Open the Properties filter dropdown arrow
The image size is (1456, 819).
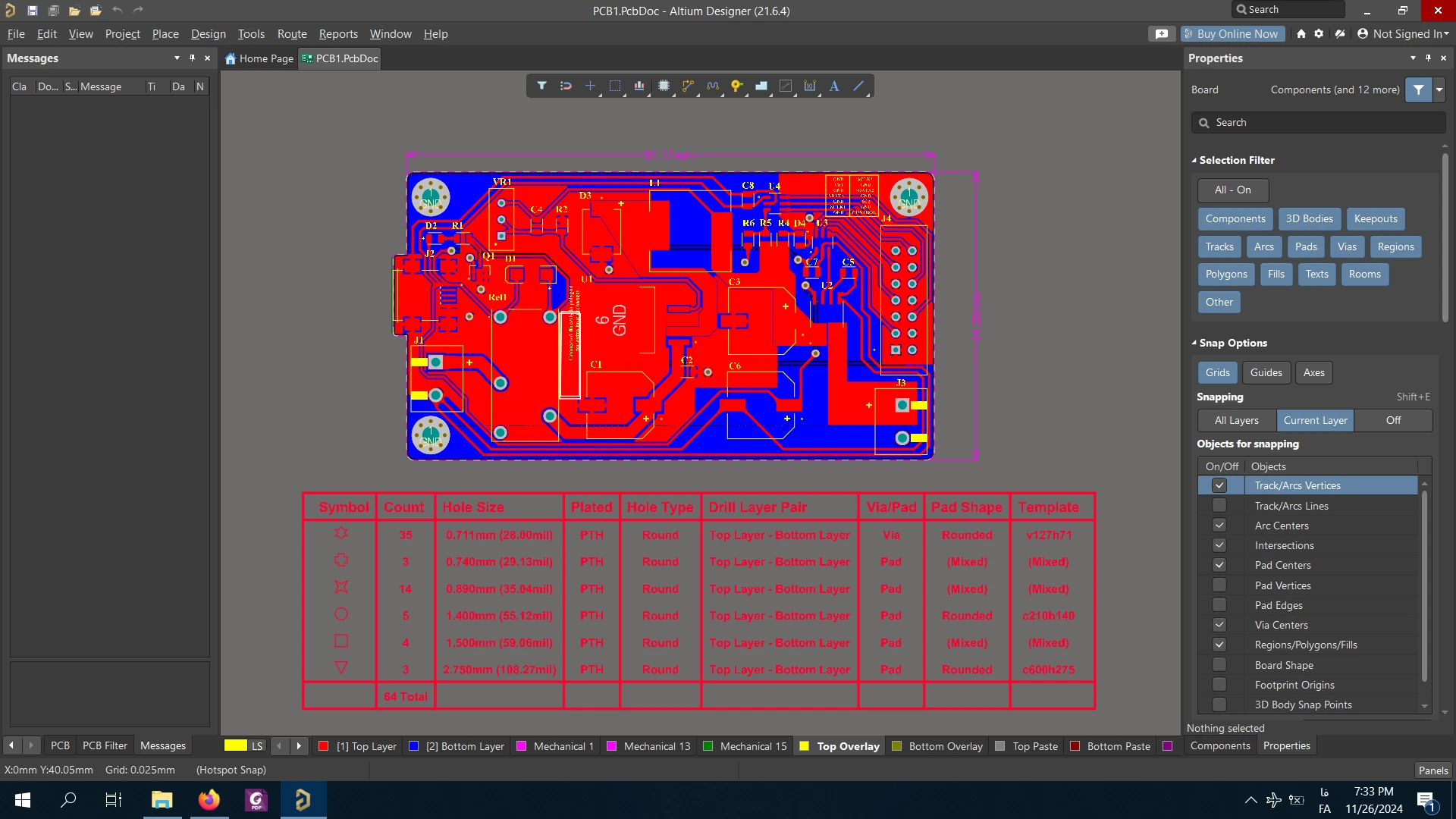(x=1439, y=89)
